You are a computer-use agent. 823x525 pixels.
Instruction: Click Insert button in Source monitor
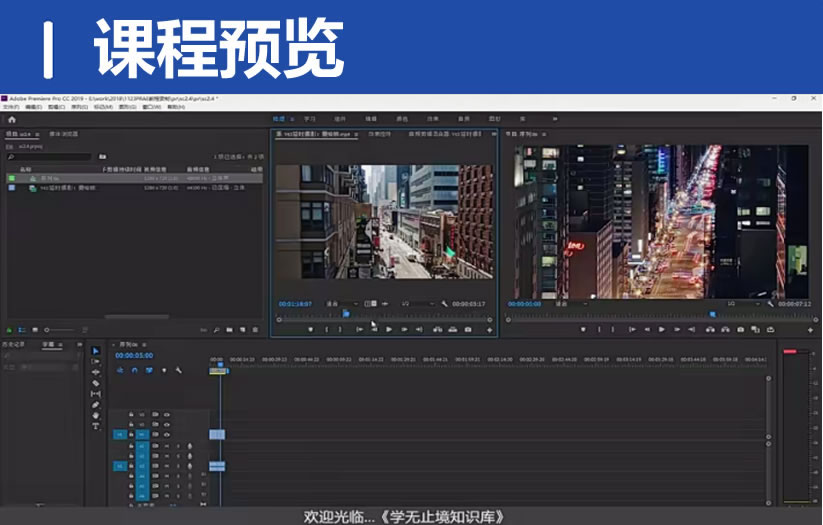pos(437,330)
